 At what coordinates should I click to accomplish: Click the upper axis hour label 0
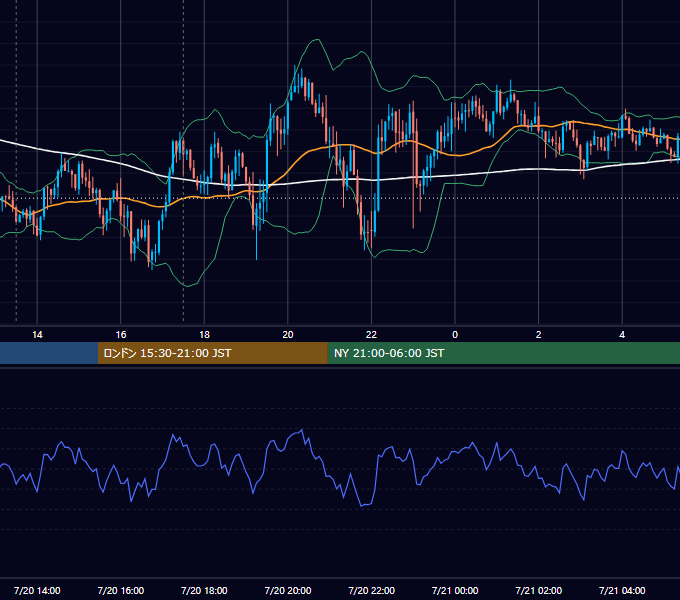455,335
